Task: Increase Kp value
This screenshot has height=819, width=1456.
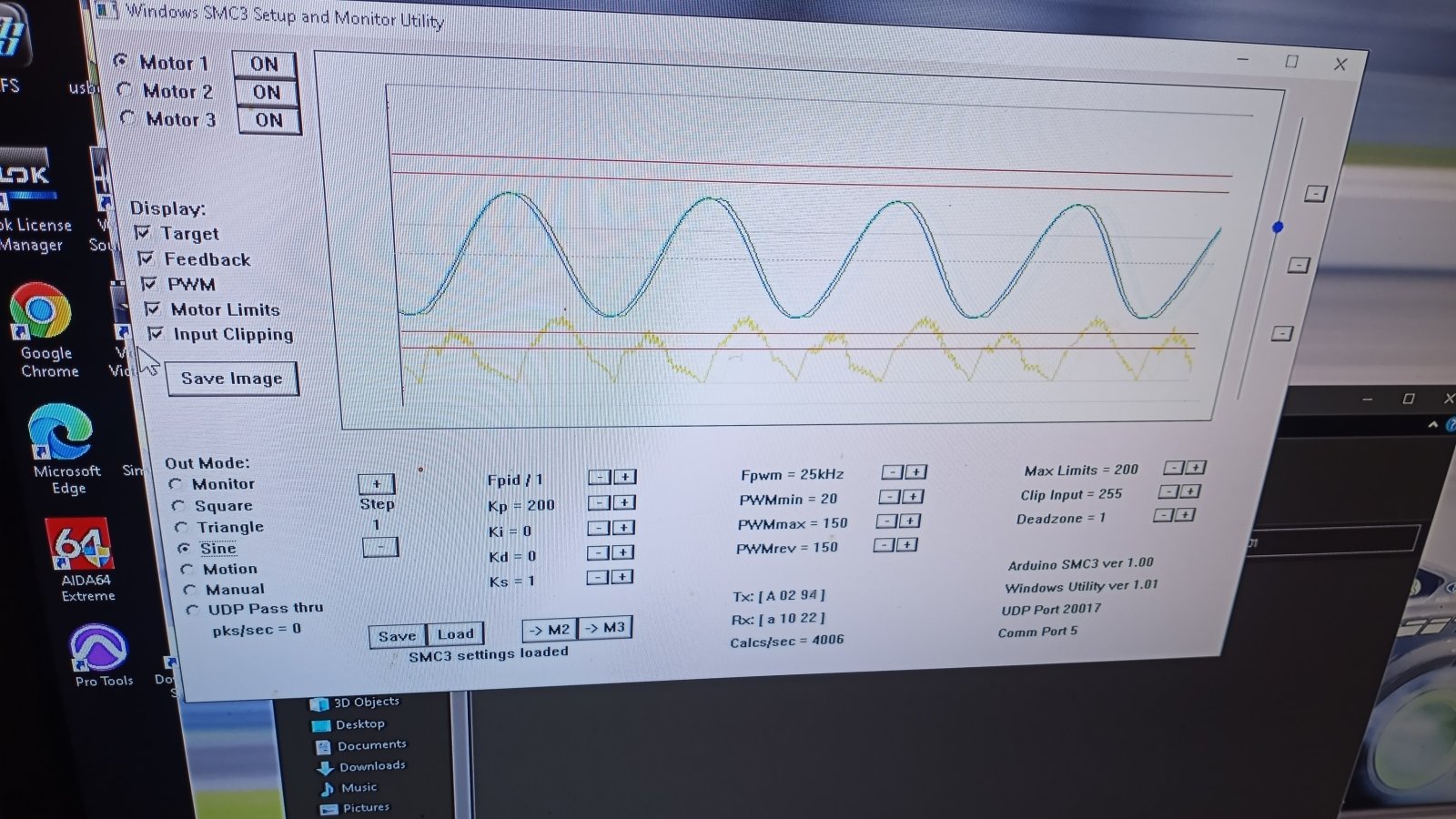Action: point(624,502)
